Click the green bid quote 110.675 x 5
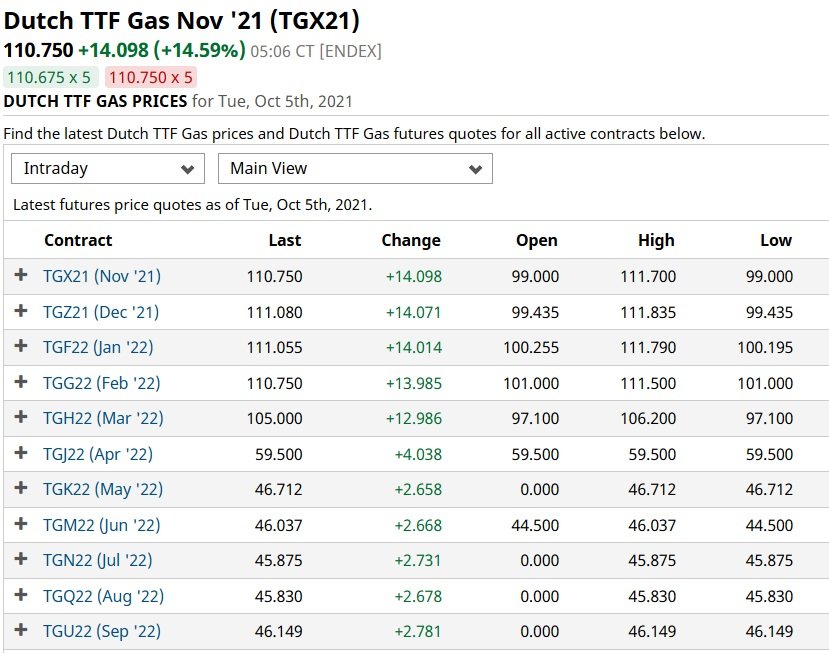829x653 pixels. pyautogui.click(x=51, y=78)
